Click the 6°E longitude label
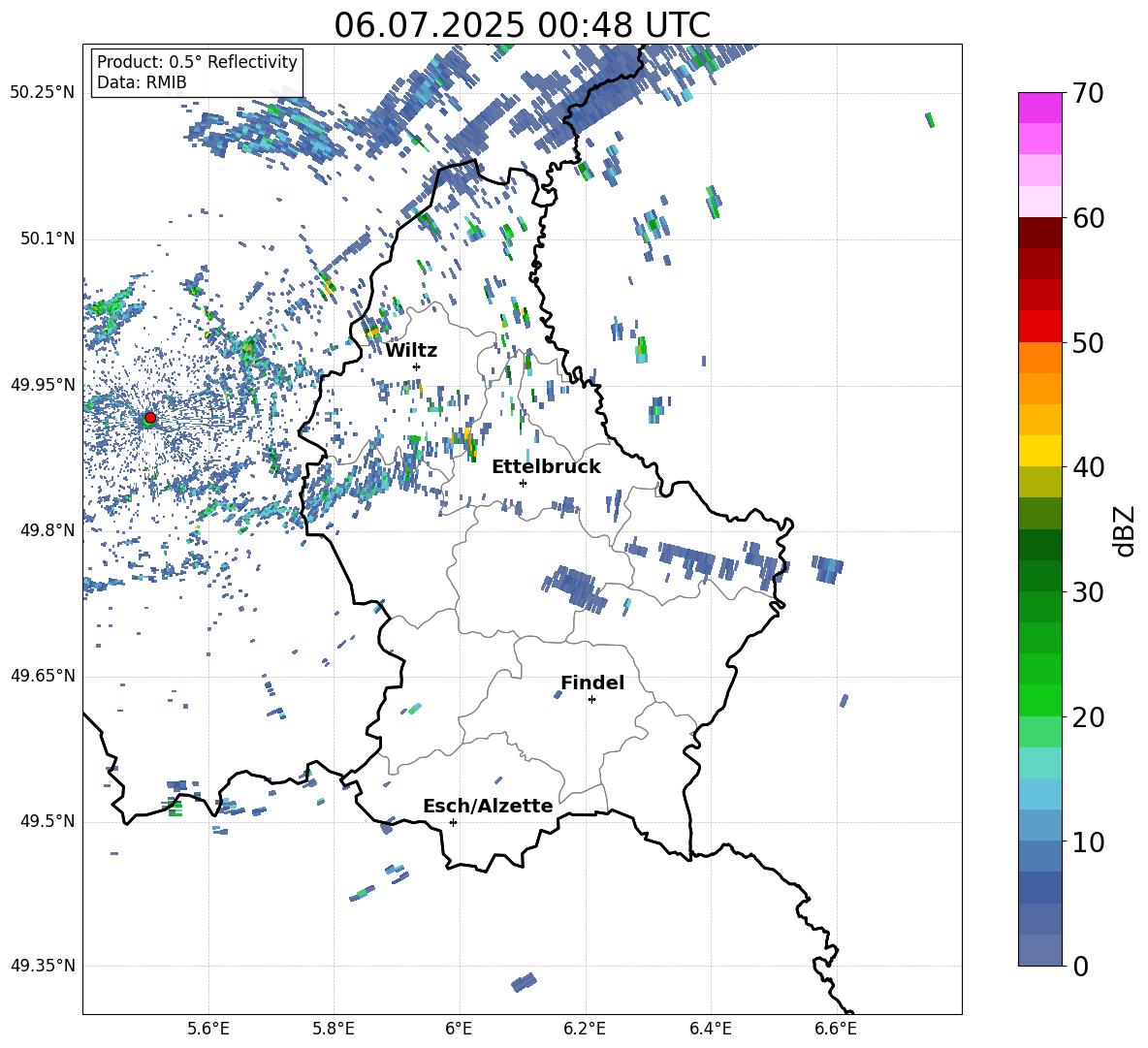The height and width of the screenshot is (1048, 1148). click(x=459, y=1030)
